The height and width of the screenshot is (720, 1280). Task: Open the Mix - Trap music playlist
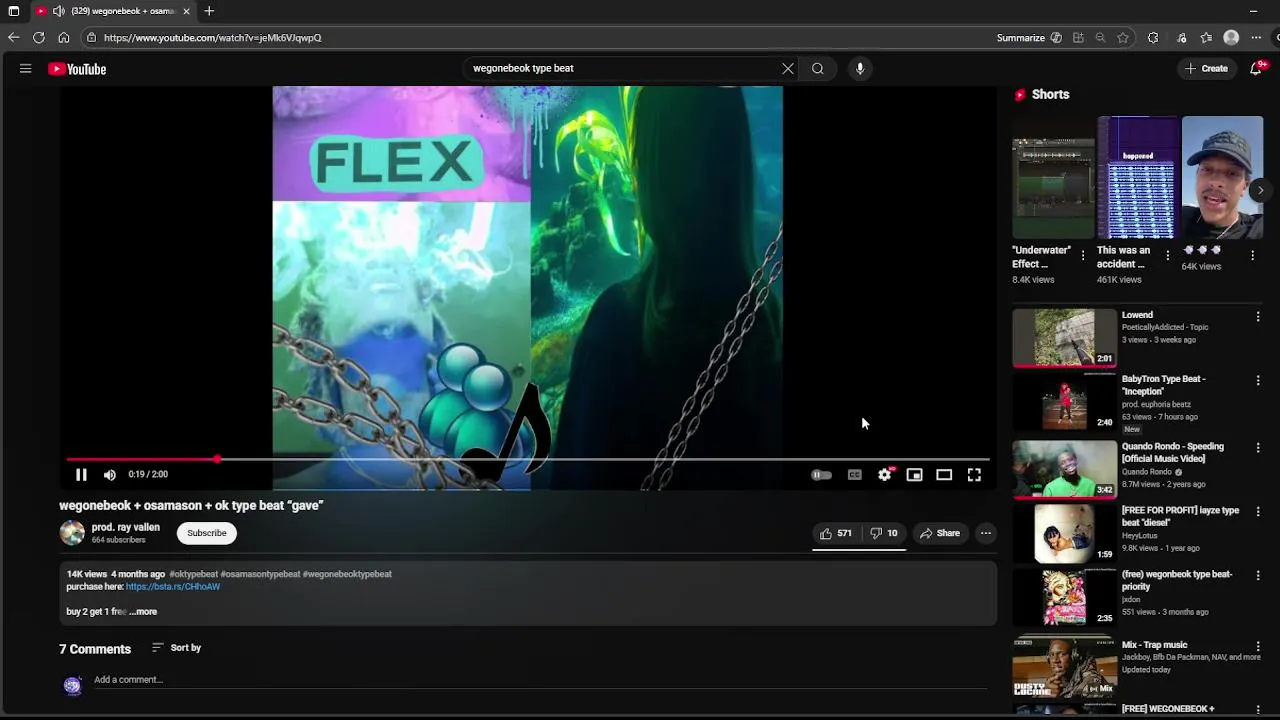click(1064, 667)
